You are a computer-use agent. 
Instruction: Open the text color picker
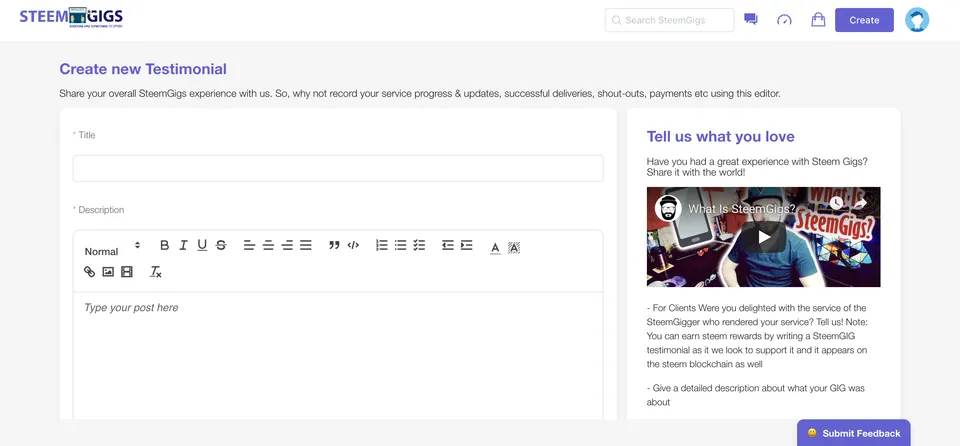point(495,247)
